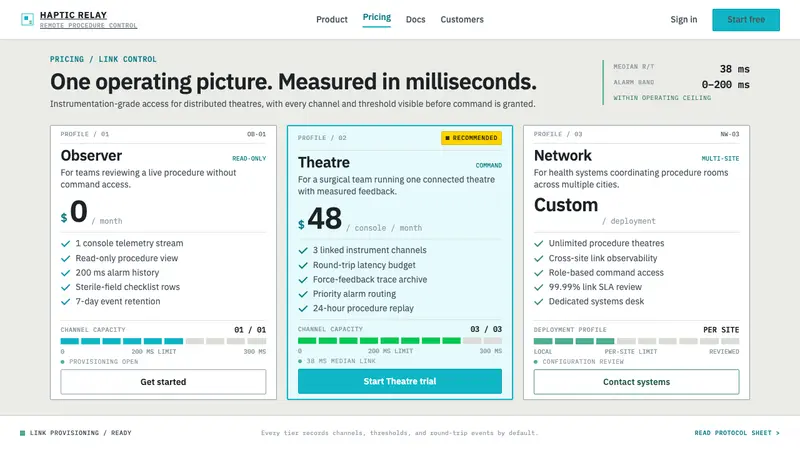Click the Profile / 02 label
This screenshot has height=450, width=800.
point(322,138)
